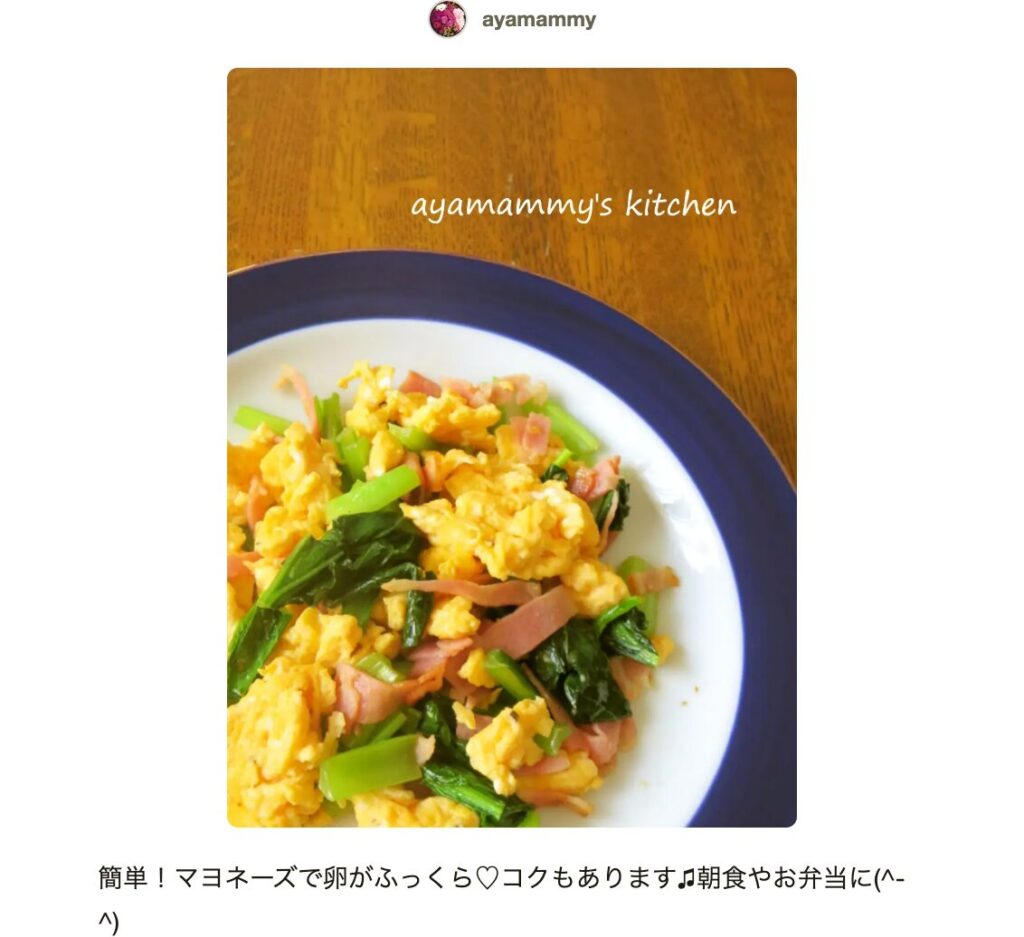Select the recipe caption starting with 簡単!マヨネーズ
Screen dimensions: 1024x937
pyautogui.click(x=502, y=900)
